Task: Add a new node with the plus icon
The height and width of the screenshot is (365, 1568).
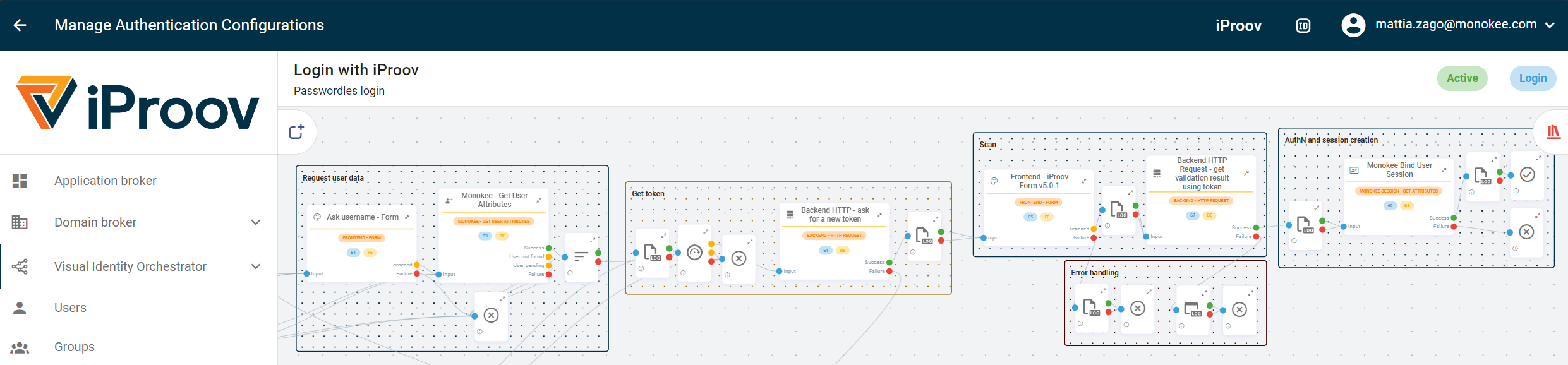Action: [x=296, y=131]
